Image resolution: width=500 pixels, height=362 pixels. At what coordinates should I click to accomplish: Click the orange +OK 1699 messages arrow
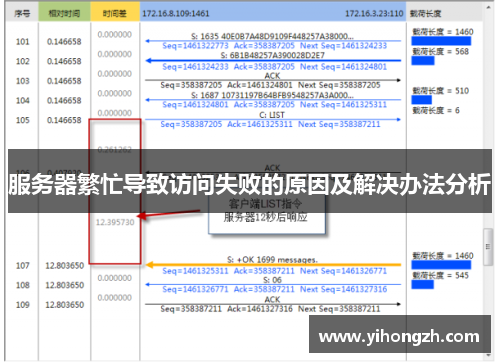(273, 265)
